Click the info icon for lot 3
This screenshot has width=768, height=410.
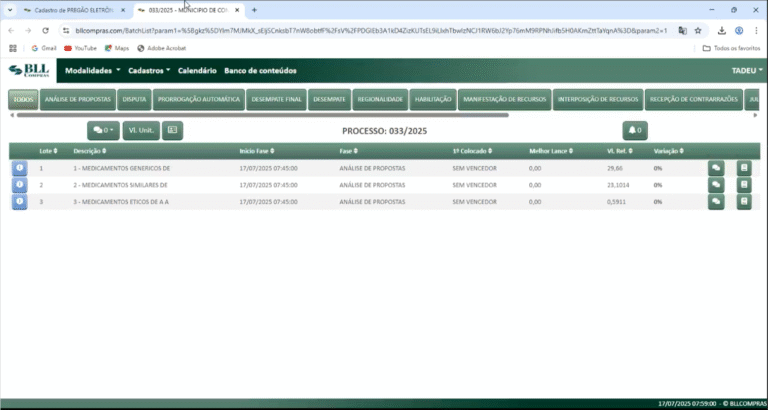pyautogui.click(x=19, y=201)
